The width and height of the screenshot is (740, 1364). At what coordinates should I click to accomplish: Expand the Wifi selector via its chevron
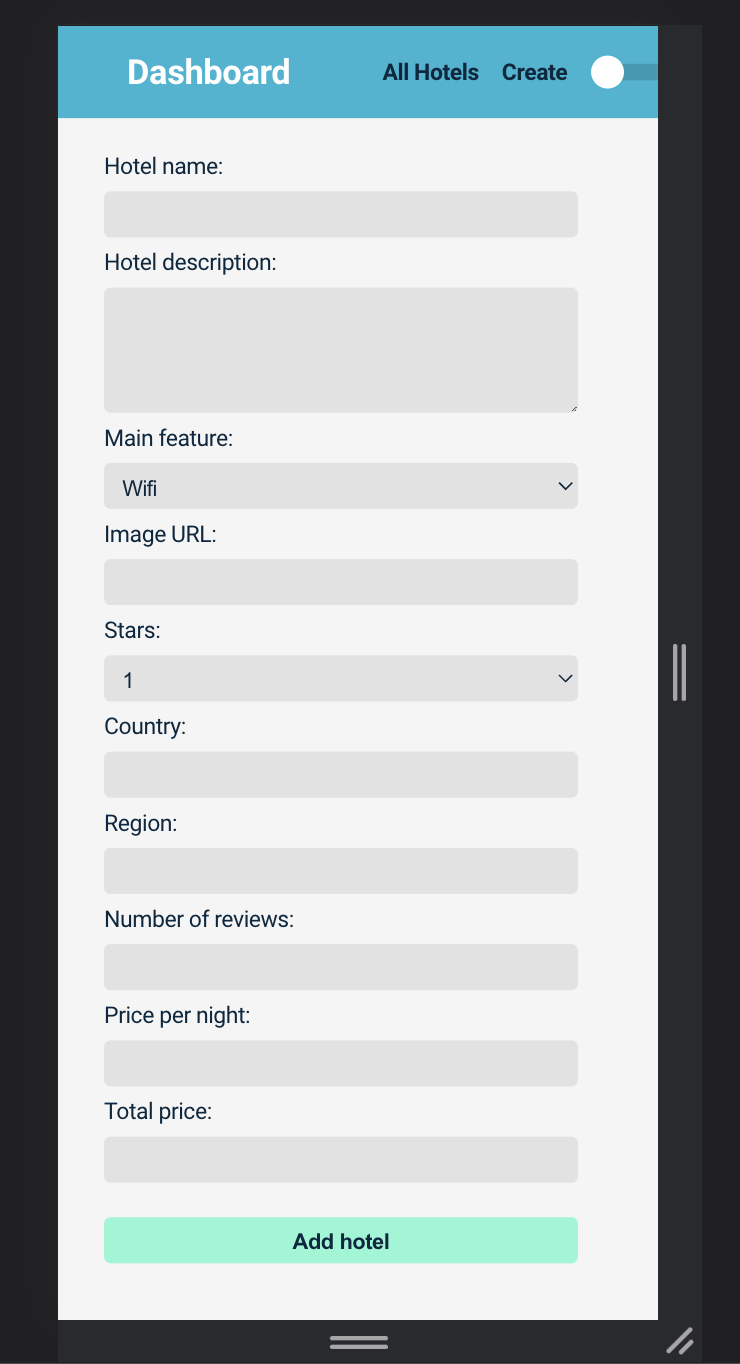pos(566,486)
